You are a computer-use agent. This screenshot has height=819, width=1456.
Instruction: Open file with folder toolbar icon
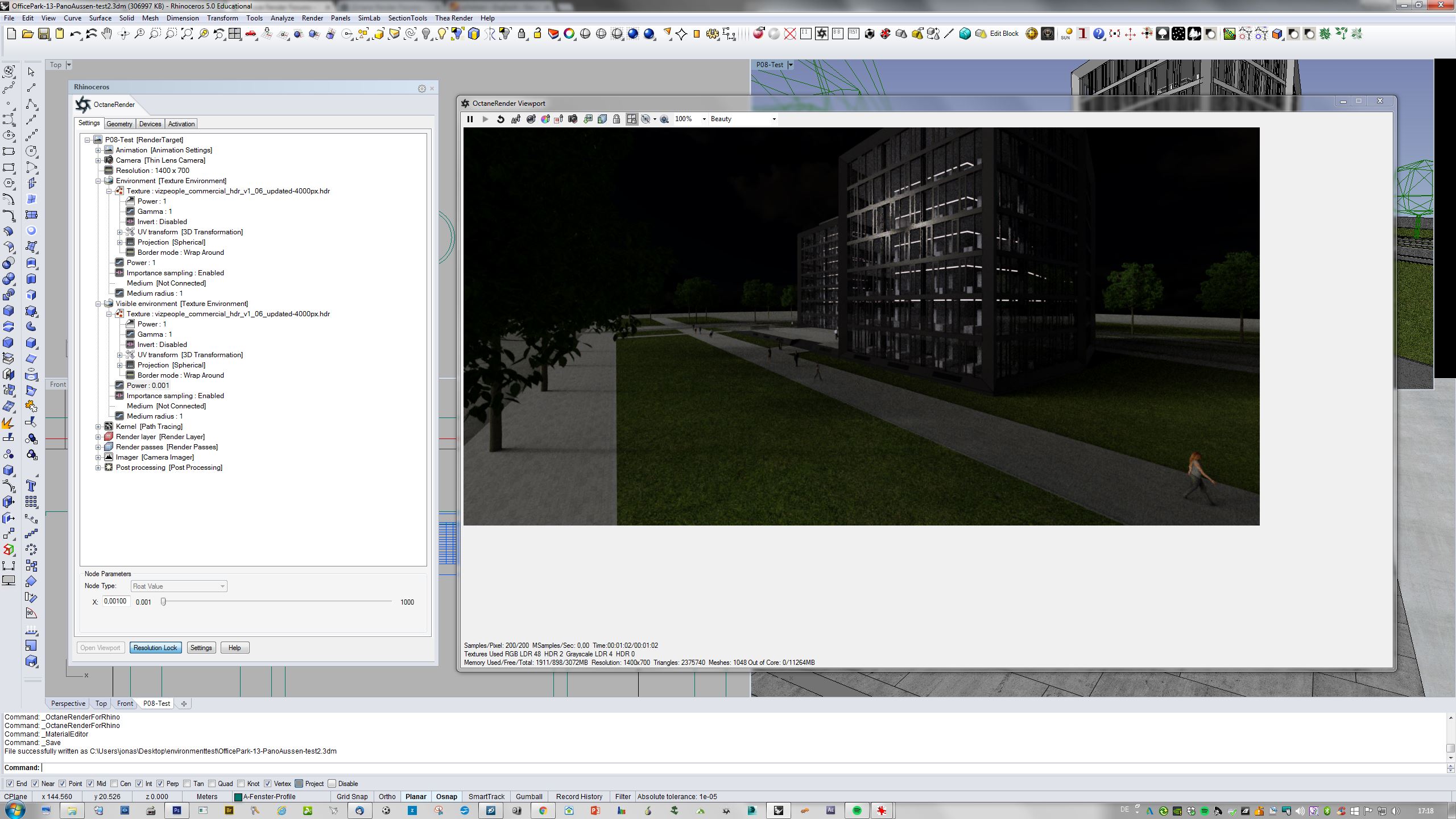pos(27,34)
